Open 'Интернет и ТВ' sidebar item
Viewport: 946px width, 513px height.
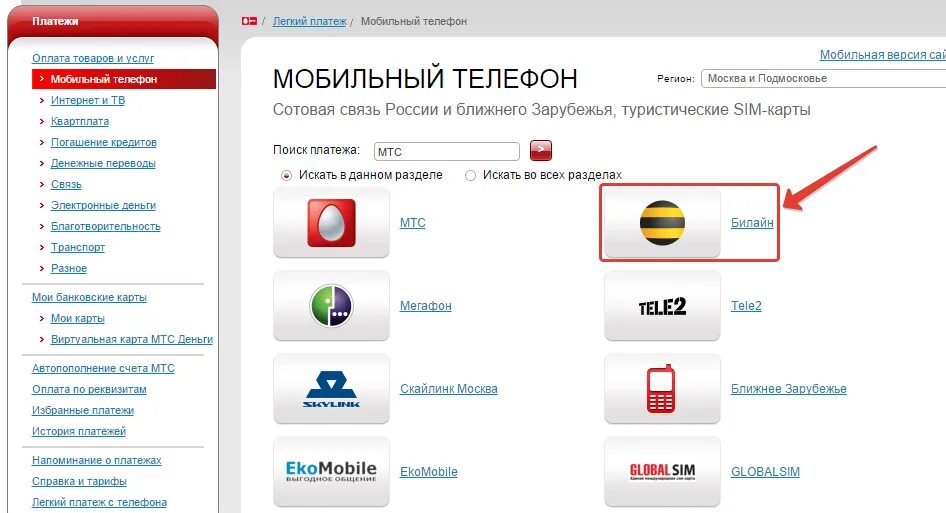click(x=87, y=100)
